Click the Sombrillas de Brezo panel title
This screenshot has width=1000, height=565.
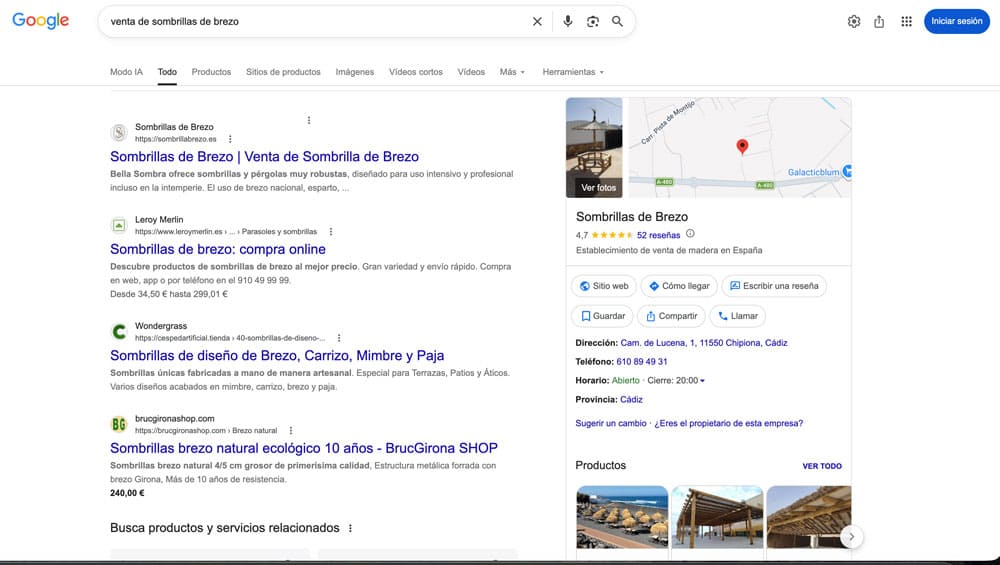tap(631, 217)
